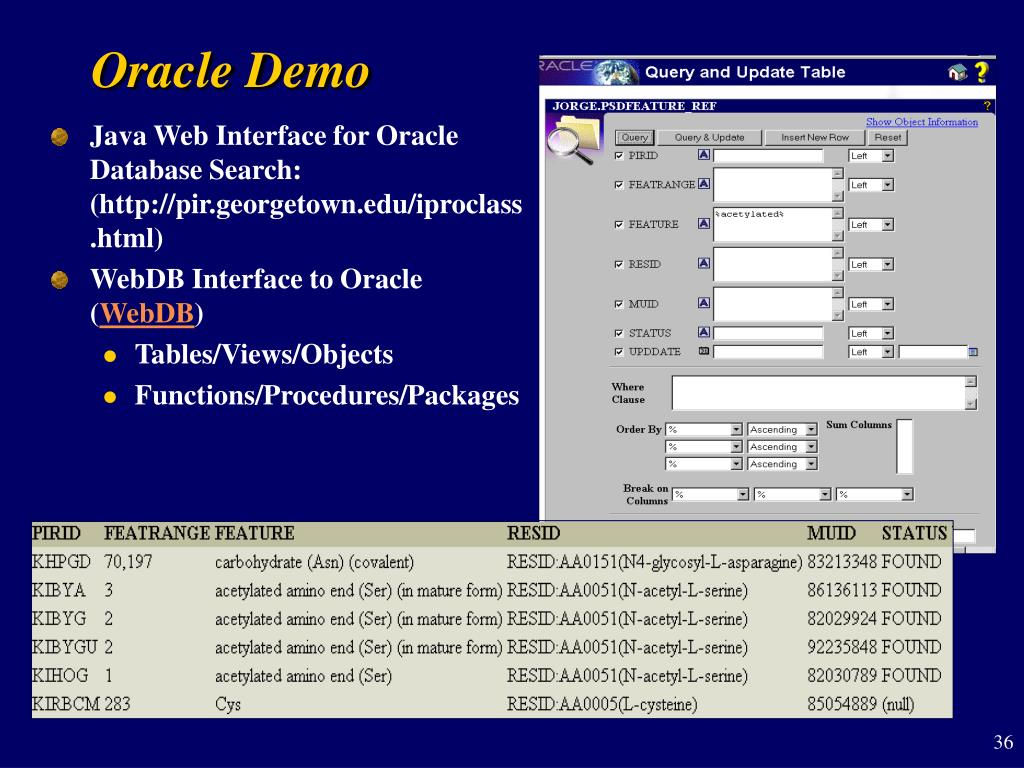Open second Order By column dropdown
The width and height of the screenshot is (1024, 768).
(x=704, y=446)
